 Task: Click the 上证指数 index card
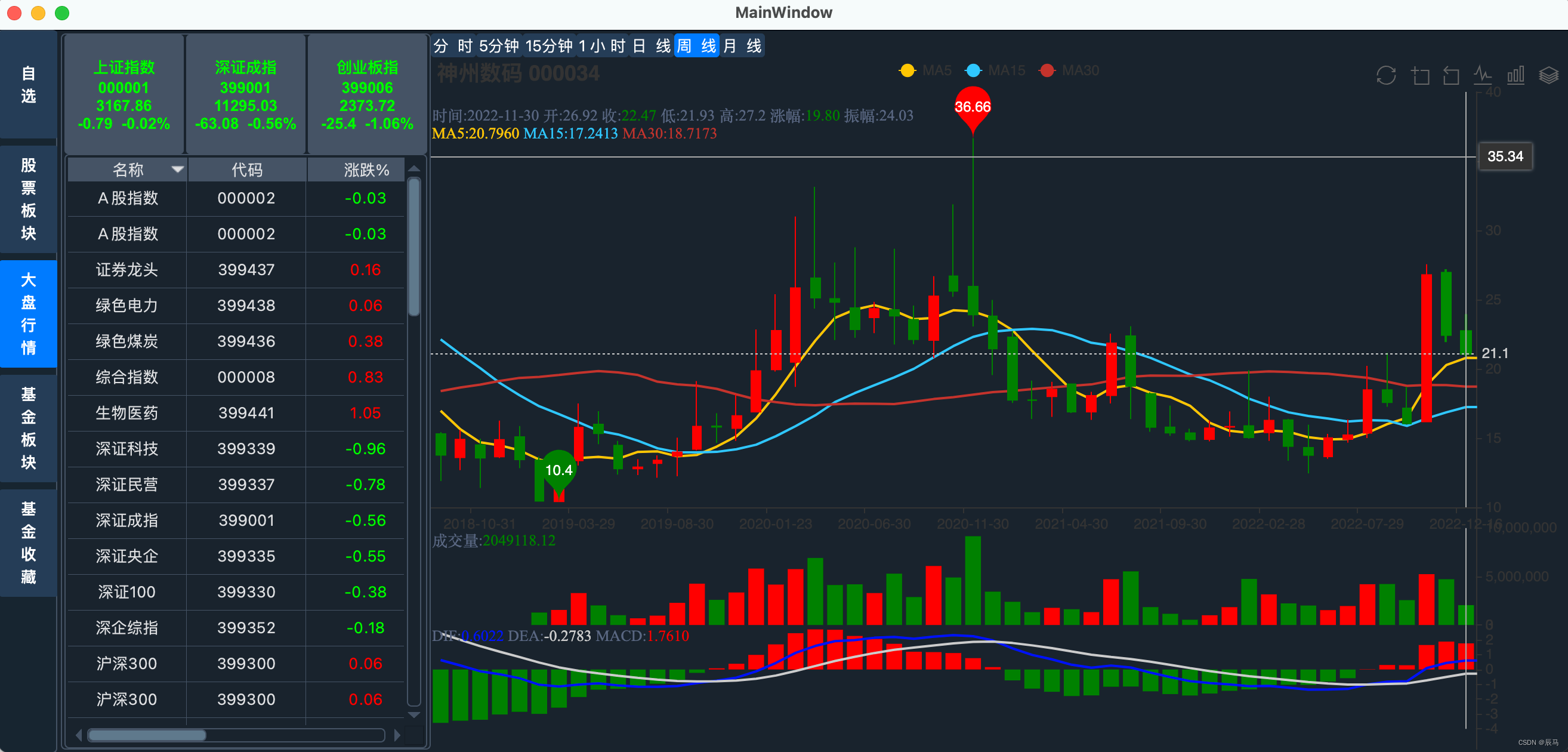coord(124,95)
